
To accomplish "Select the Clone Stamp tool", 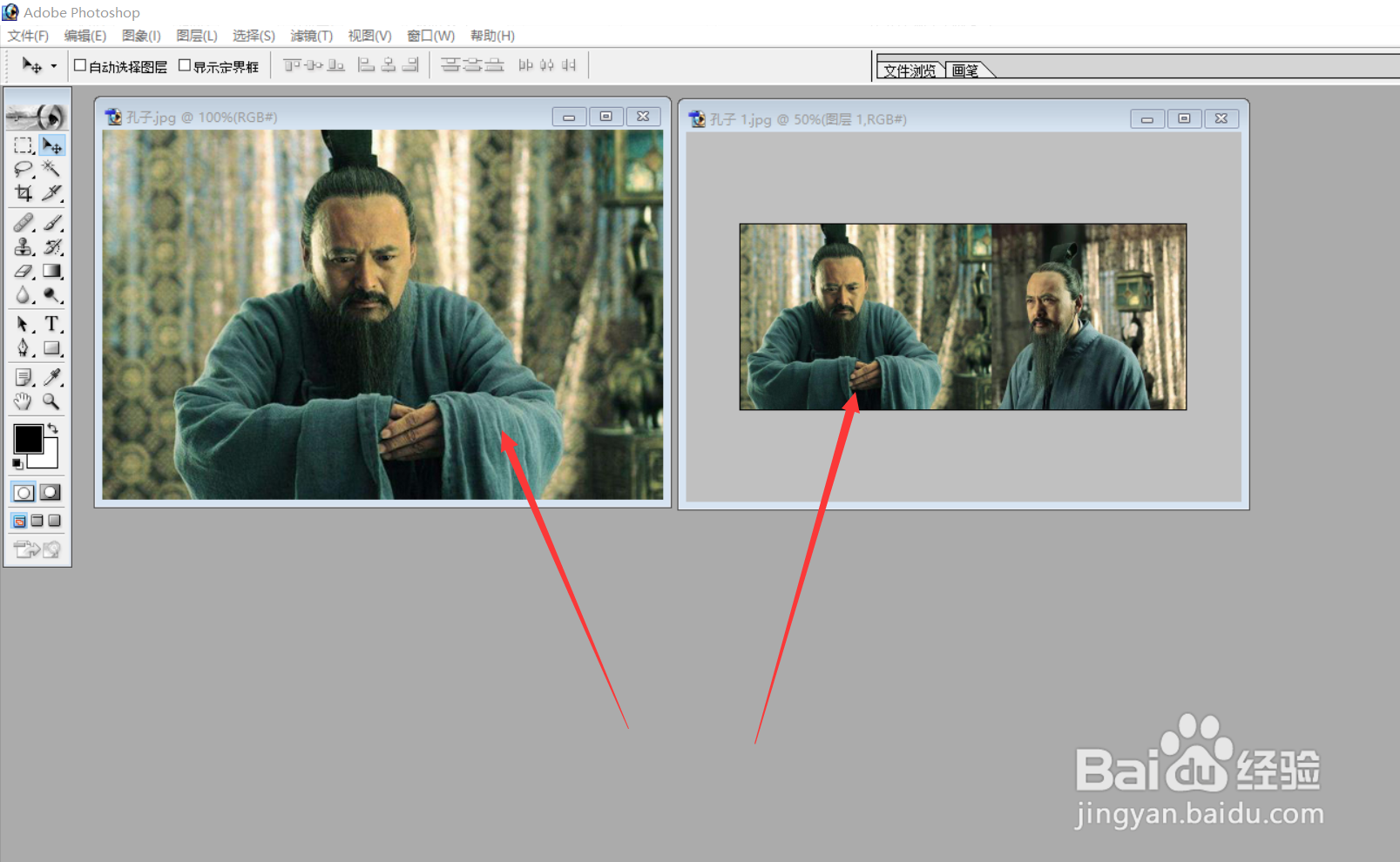I will pos(24,247).
